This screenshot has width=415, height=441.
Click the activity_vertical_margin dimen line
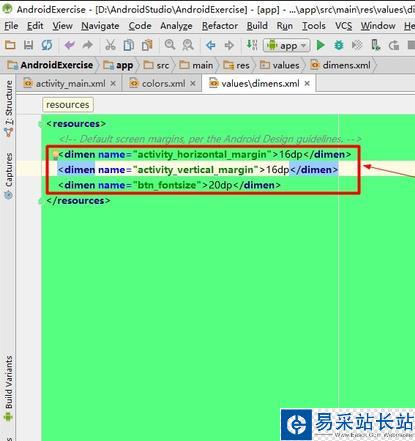pos(198,170)
